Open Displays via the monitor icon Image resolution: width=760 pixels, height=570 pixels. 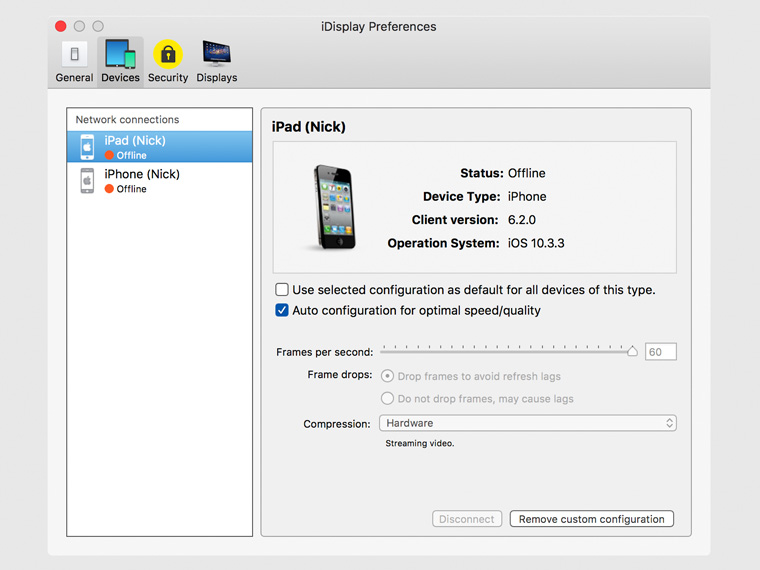click(216, 55)
